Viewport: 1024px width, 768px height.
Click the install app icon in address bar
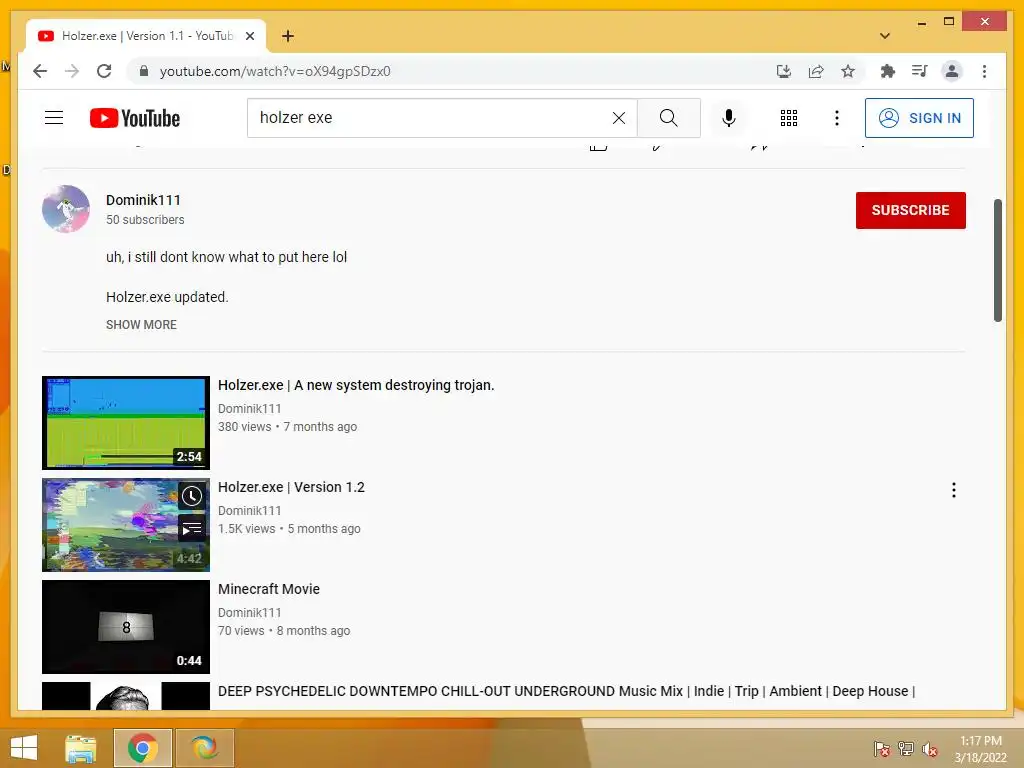[784, 71]
